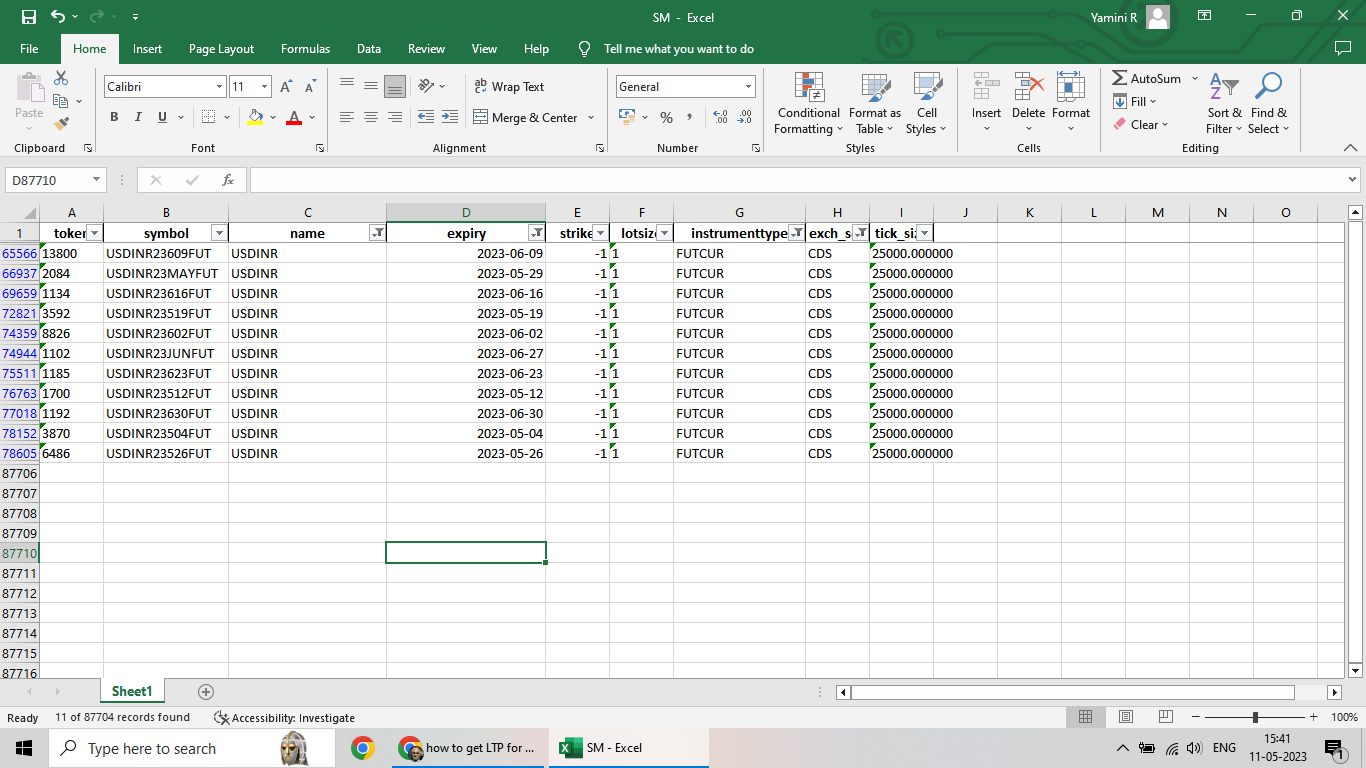This screenshot has width=1366, height=768.
Task: Click the Borders icon
Action: tap(208, 117)
